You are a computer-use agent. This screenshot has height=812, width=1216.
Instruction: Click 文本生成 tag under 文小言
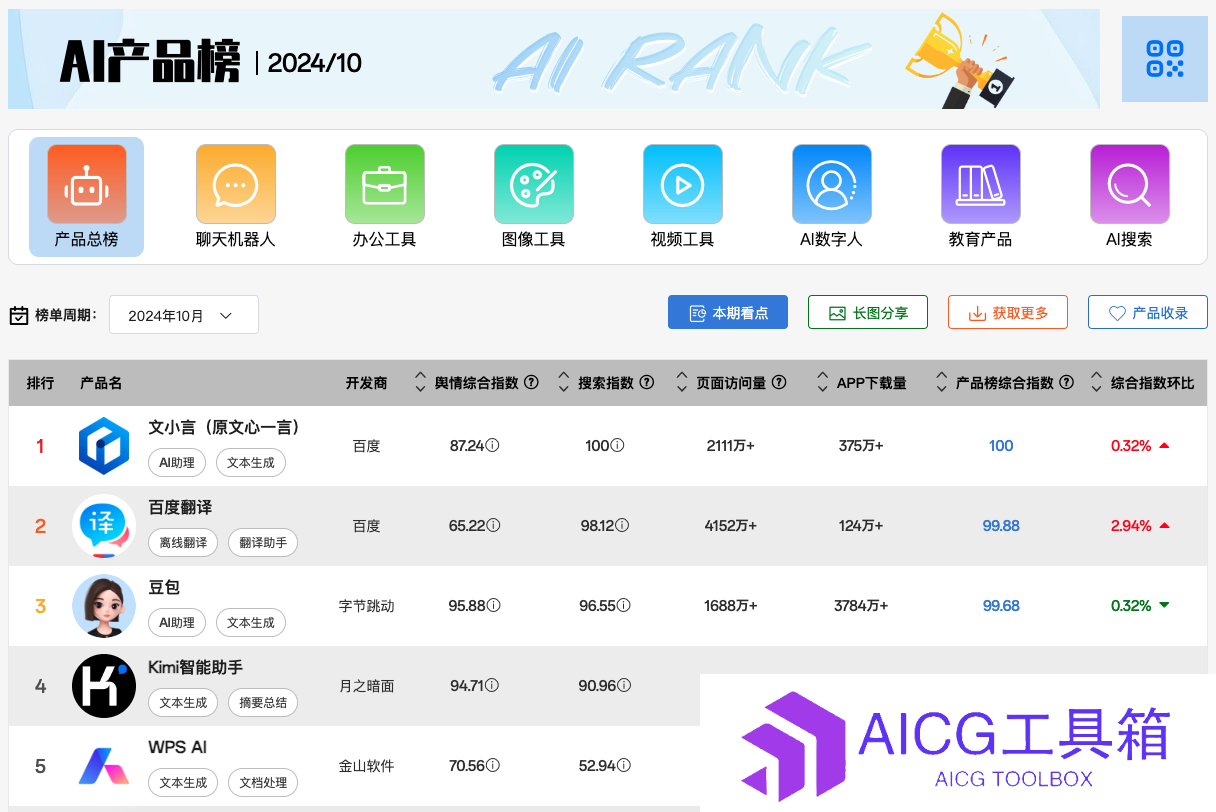click(x=251, y=463)
